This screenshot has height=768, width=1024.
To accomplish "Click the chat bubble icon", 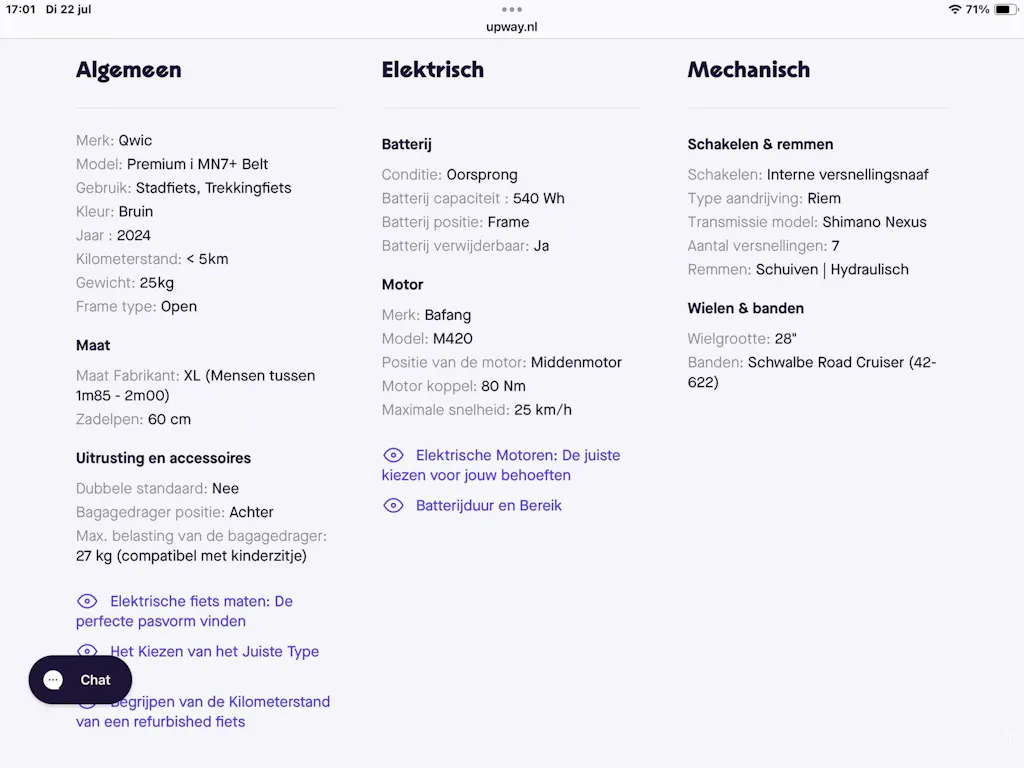I will coord(53,680).
